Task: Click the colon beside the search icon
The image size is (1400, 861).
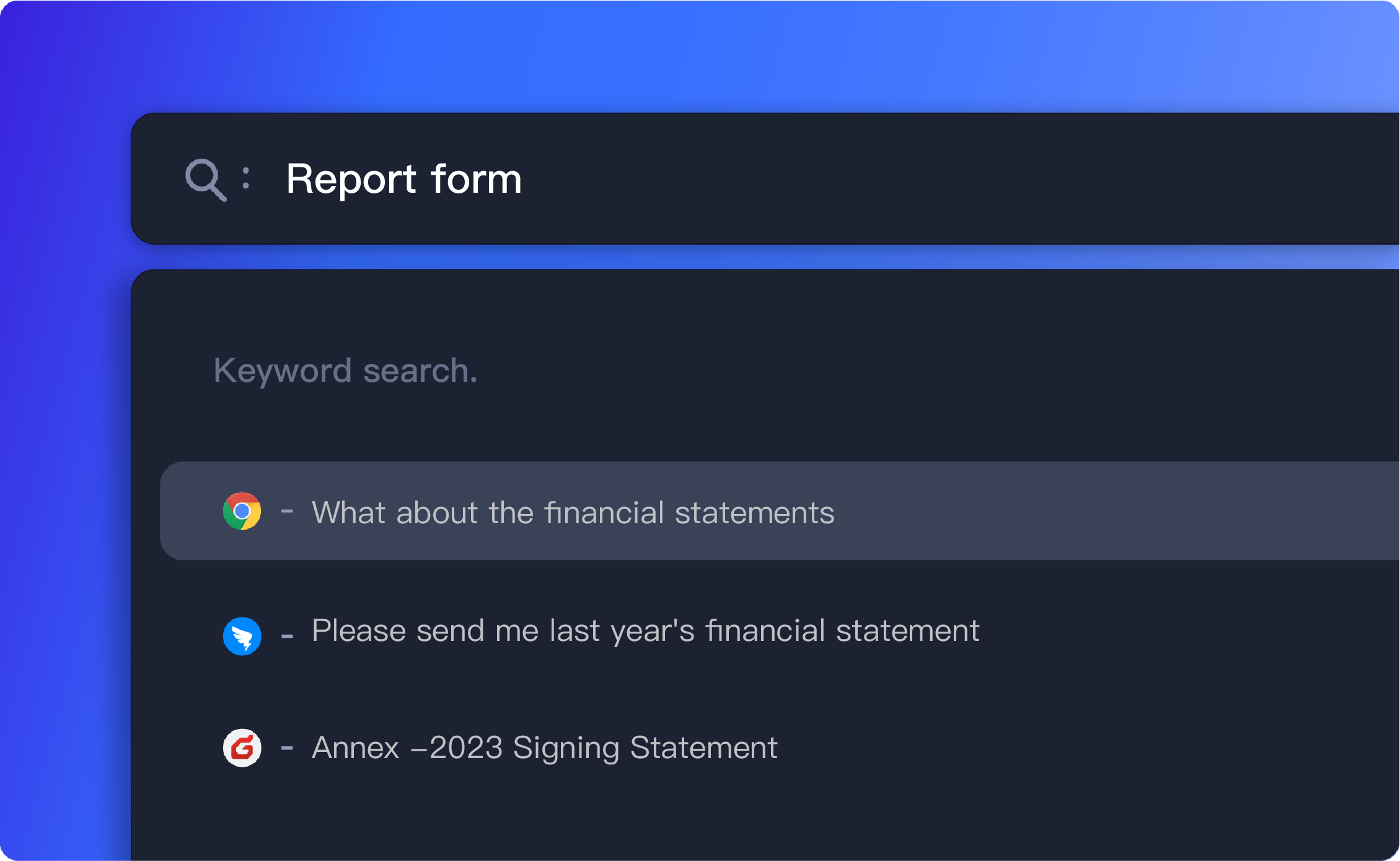Action: pyautogui.click(x=246, y=179)
